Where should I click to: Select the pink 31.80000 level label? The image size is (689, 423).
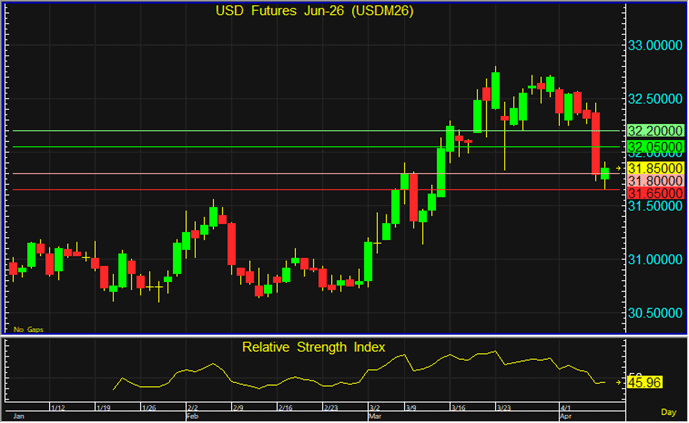coord(655,181)
